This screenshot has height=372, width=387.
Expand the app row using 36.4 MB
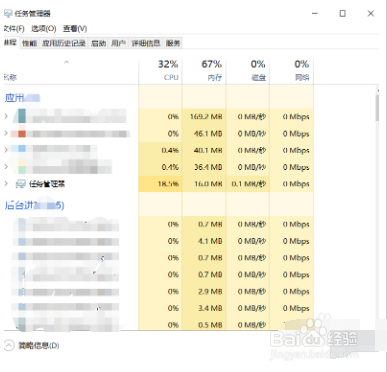(x=6, y=166)
